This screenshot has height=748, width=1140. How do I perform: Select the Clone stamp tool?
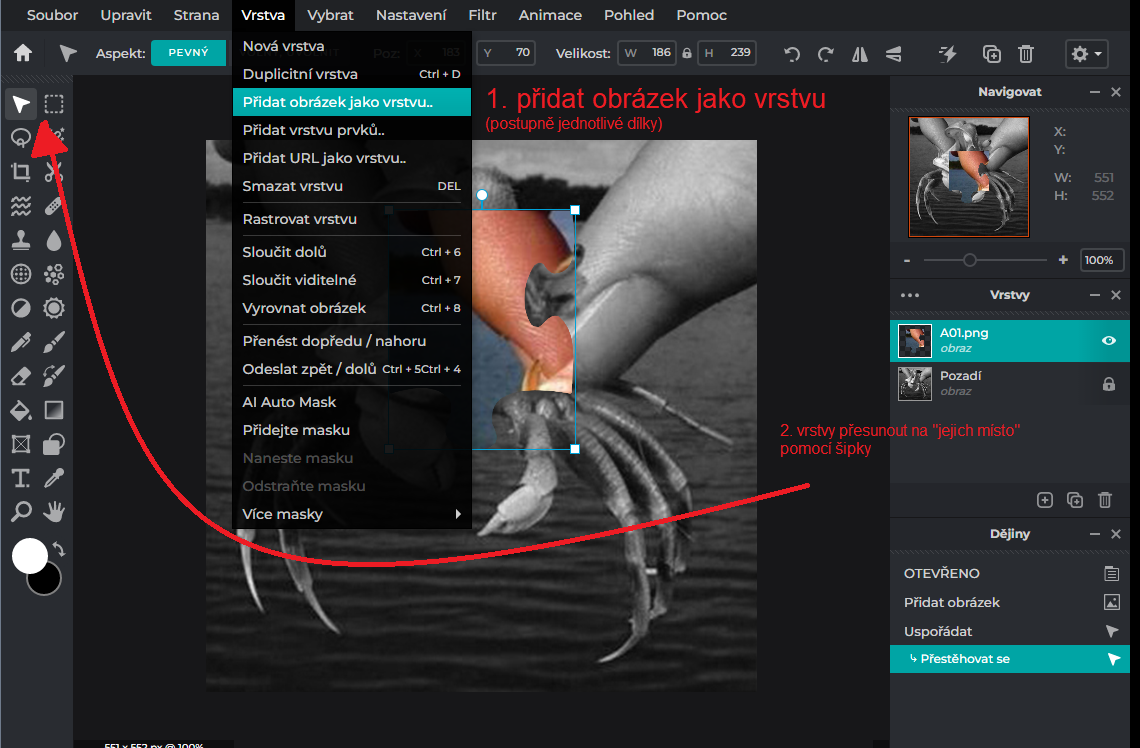(x=21, y=240)
